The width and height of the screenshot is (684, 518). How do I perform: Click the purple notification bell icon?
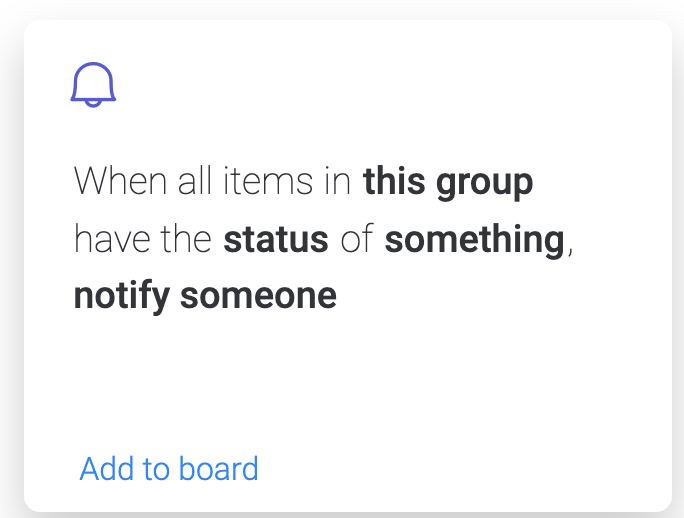click(93, 85)
